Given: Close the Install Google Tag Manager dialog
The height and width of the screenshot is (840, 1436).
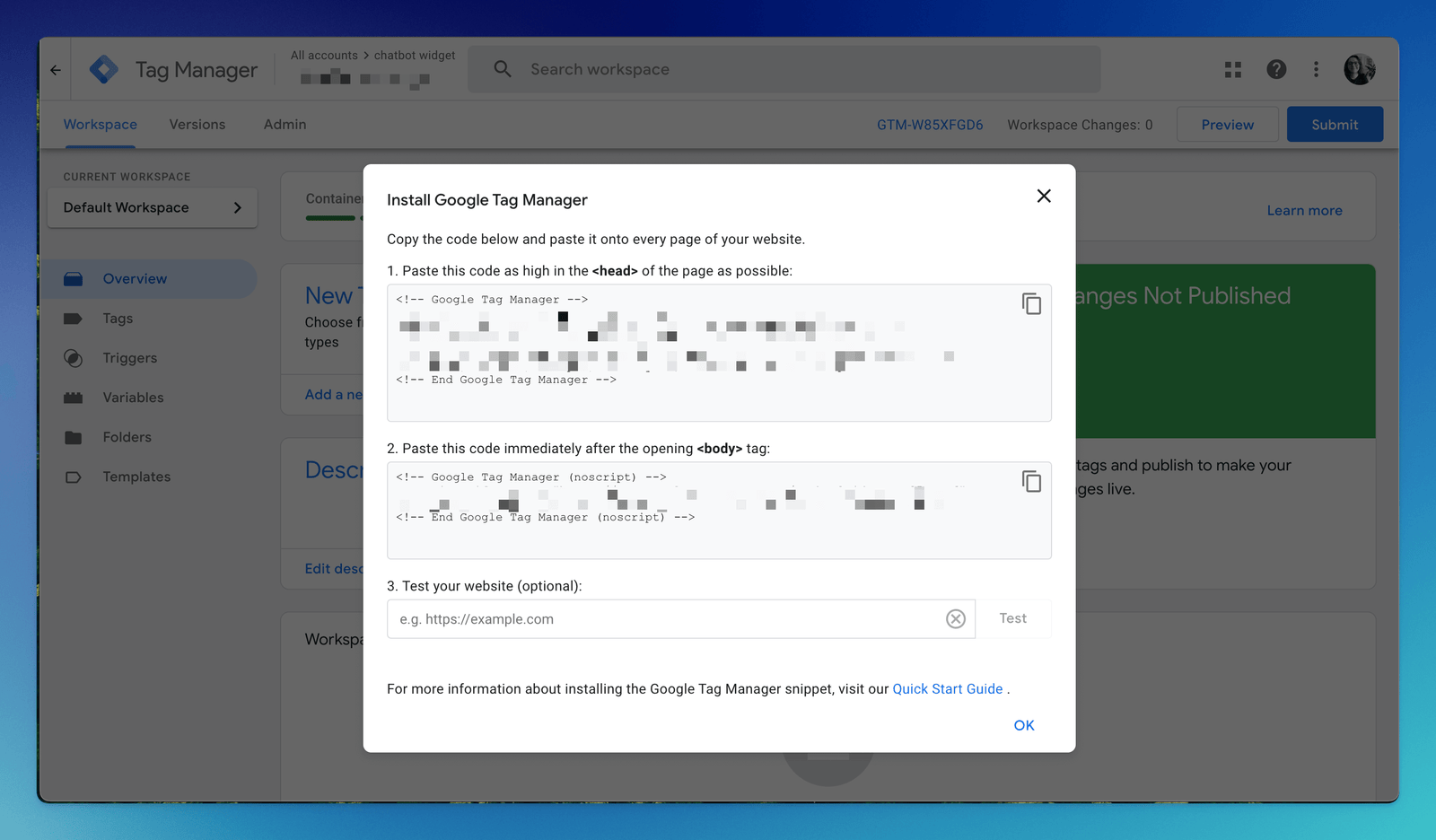Looking at the screenshot, I should coord(1043,197).
